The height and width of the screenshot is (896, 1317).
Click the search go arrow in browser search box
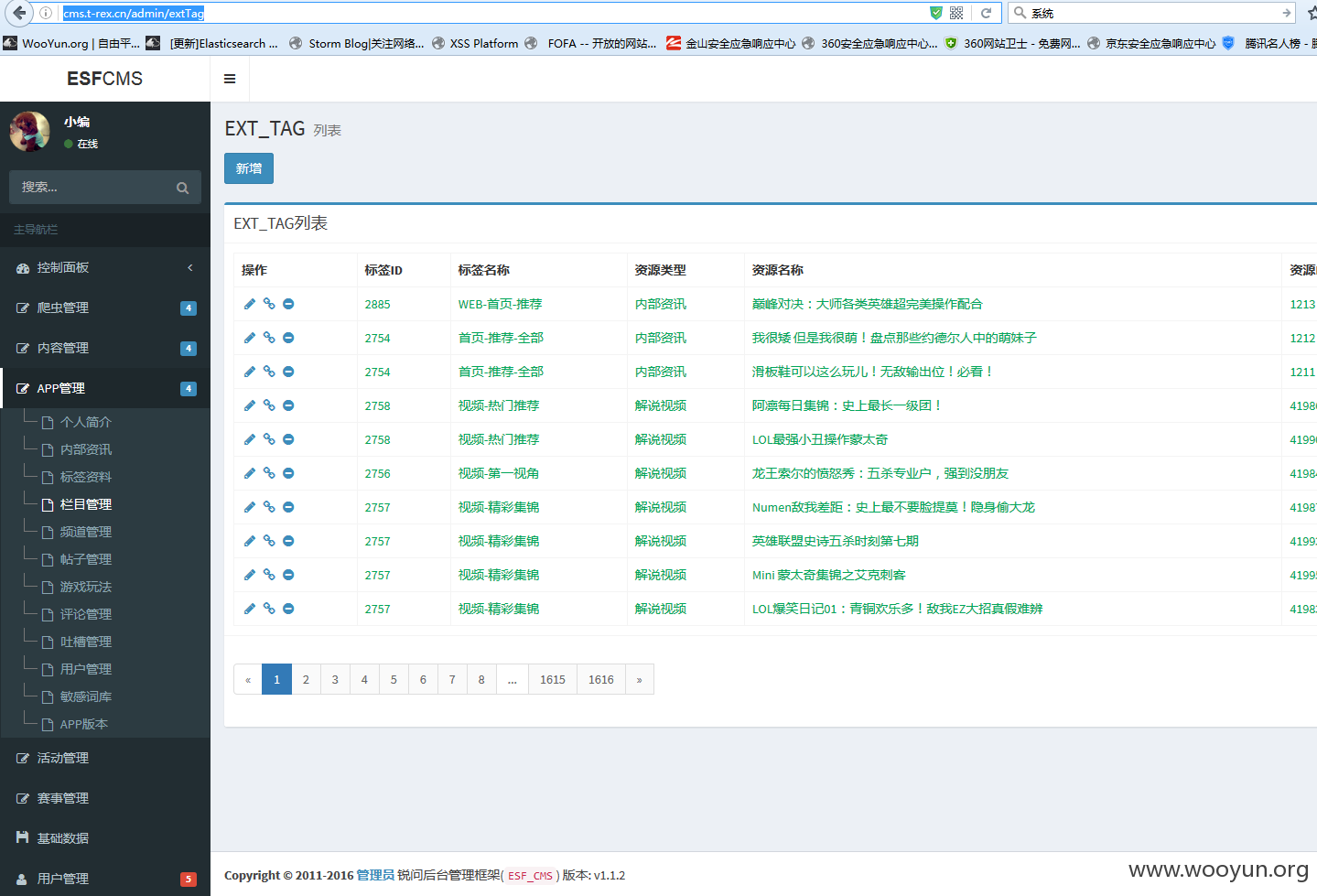[1286, 13]
